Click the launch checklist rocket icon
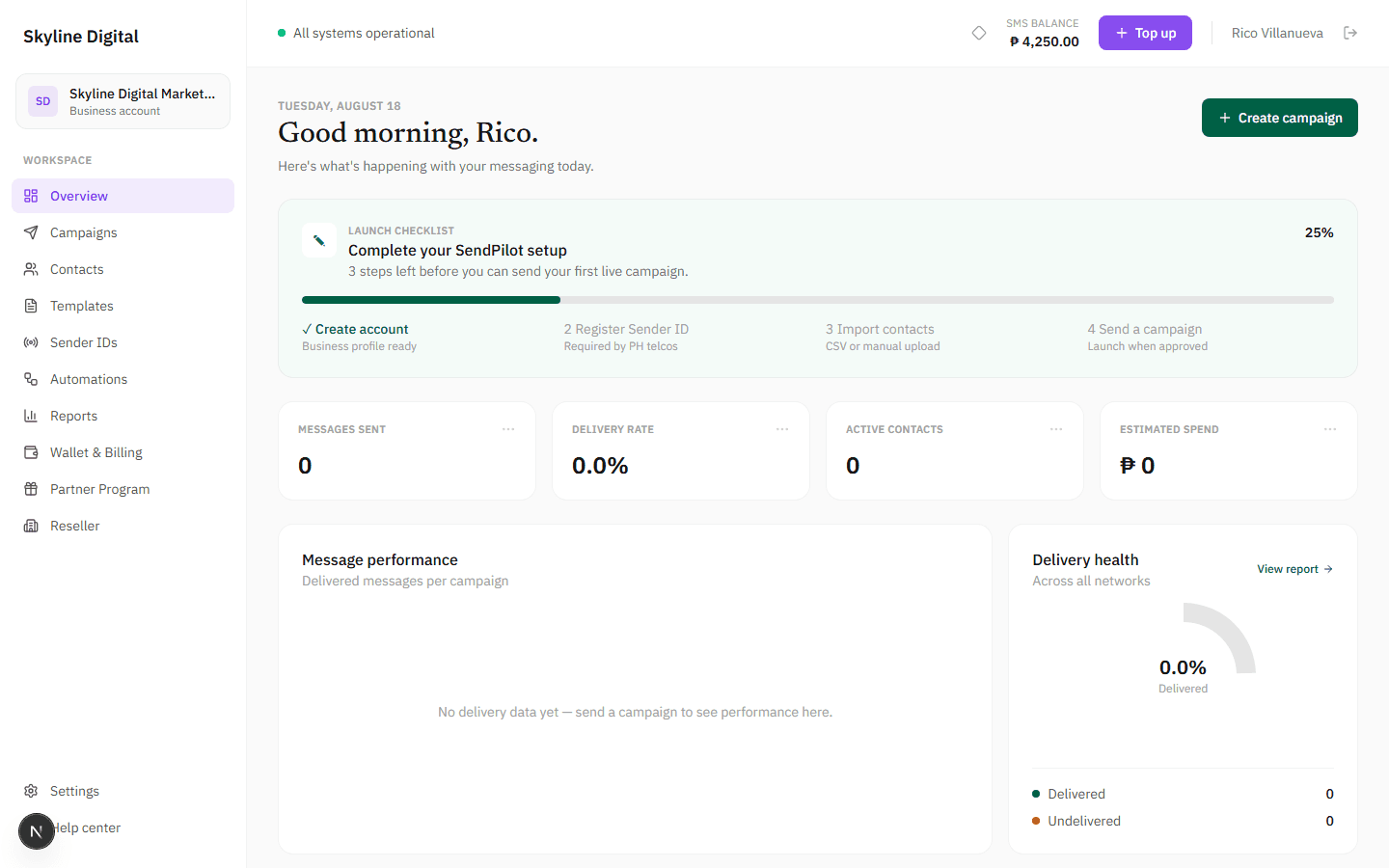 point(319,240)
